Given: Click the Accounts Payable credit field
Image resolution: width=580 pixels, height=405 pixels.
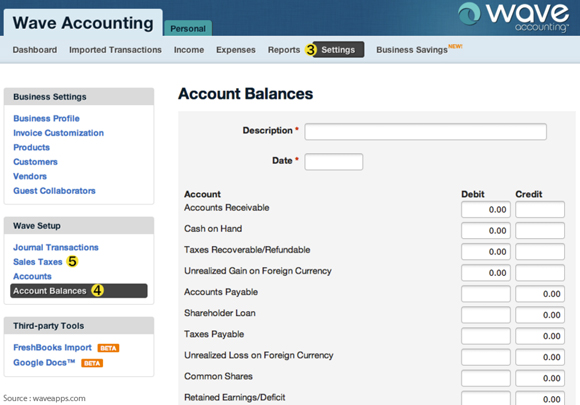Looking at the screenshot, I should point(540,294).
